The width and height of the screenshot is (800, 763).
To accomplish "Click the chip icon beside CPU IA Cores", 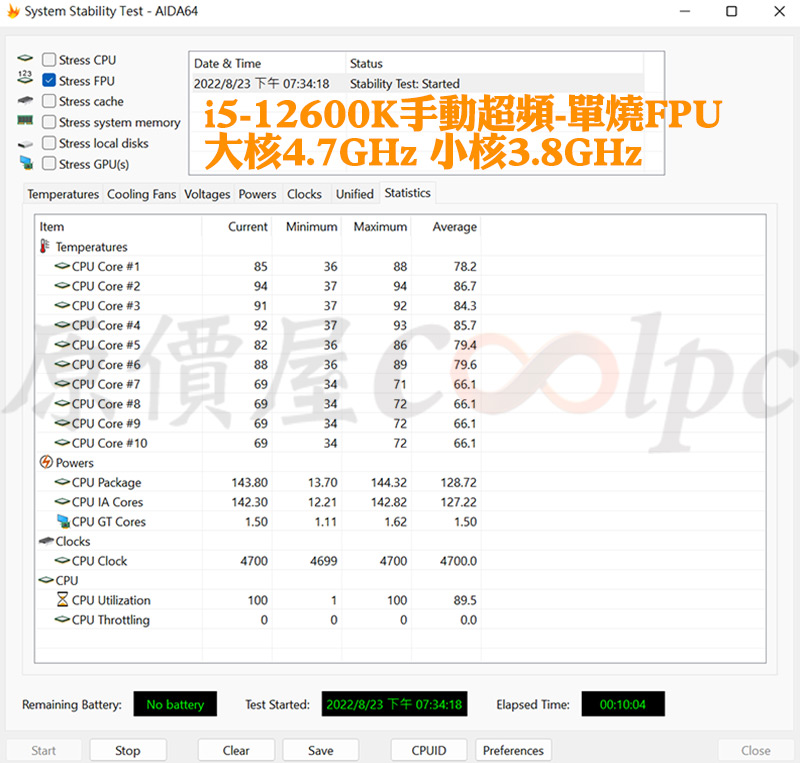I will [x=62, y=501].
